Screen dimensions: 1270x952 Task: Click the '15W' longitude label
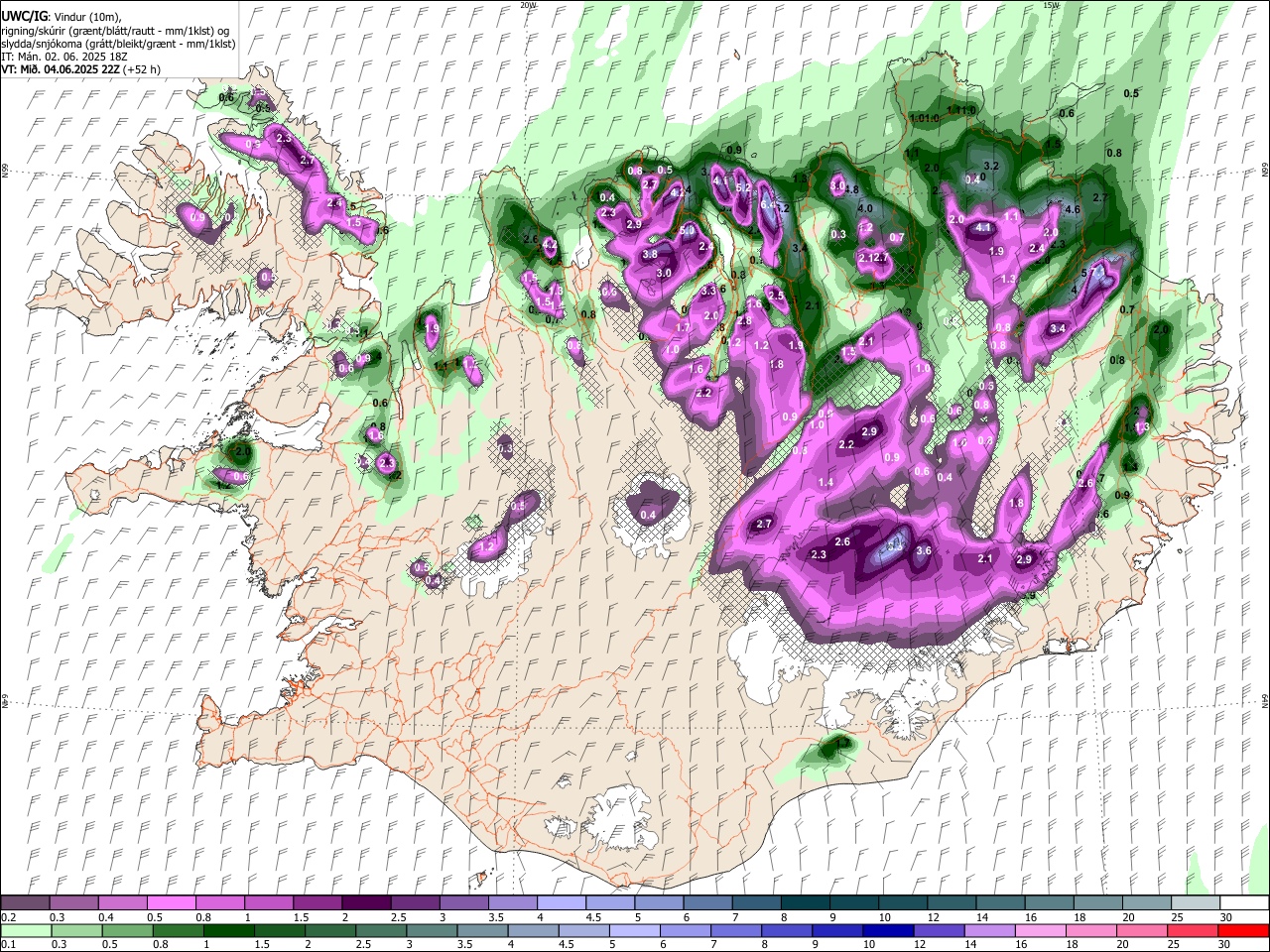point(1051,5)
